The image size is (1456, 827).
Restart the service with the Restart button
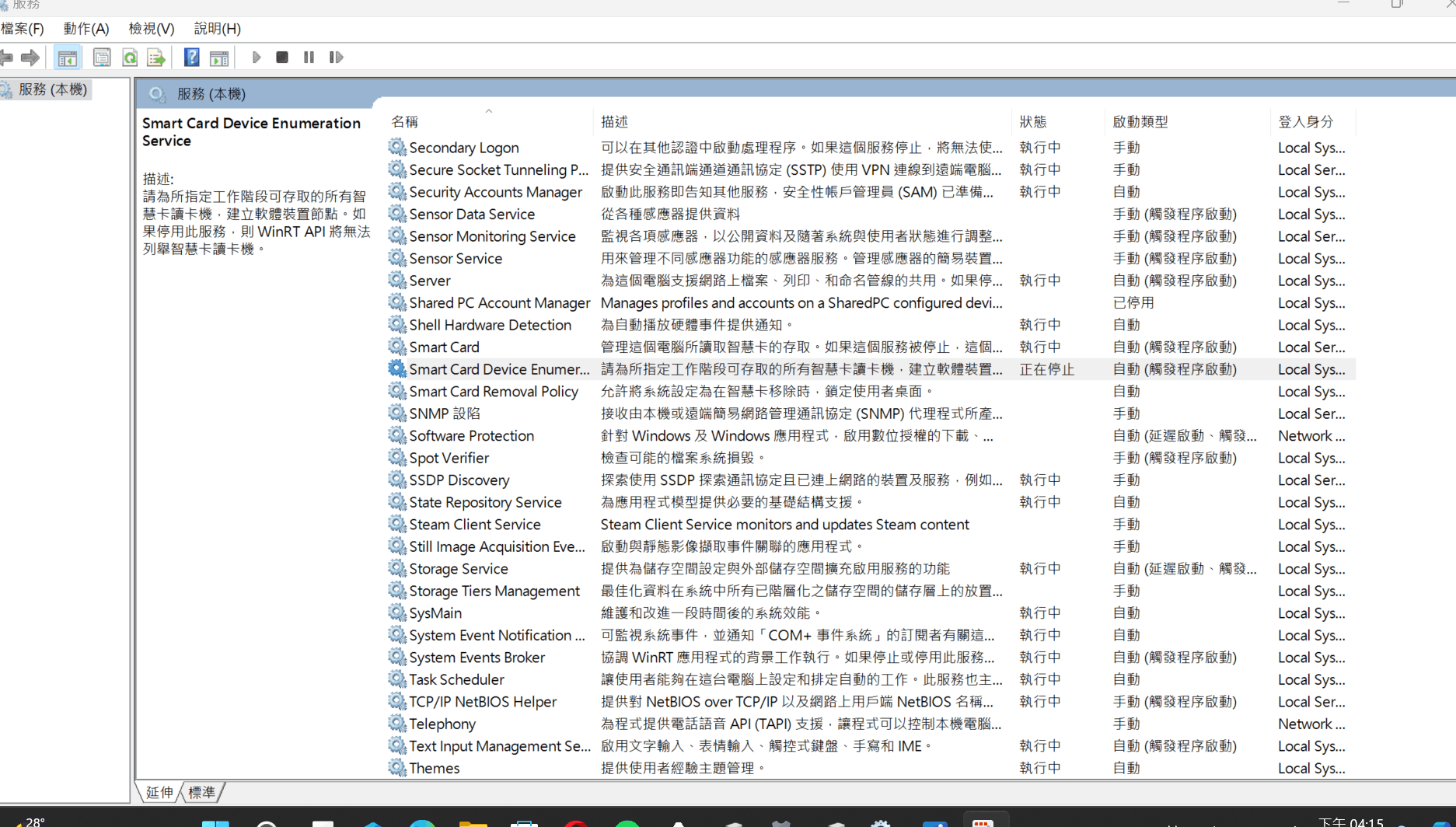336,58
